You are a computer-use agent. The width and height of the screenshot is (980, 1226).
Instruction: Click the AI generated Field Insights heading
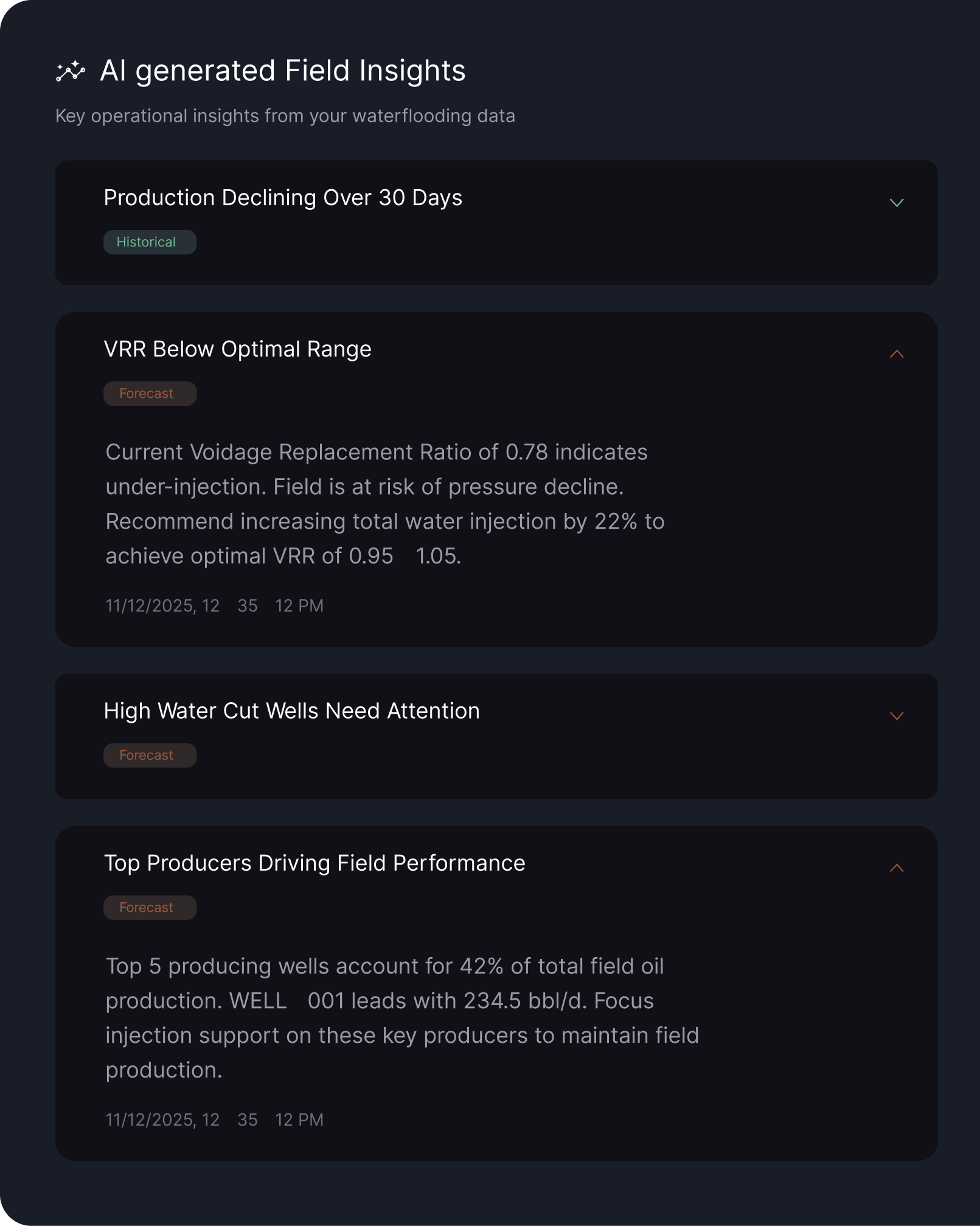click(x=282, y=71)
